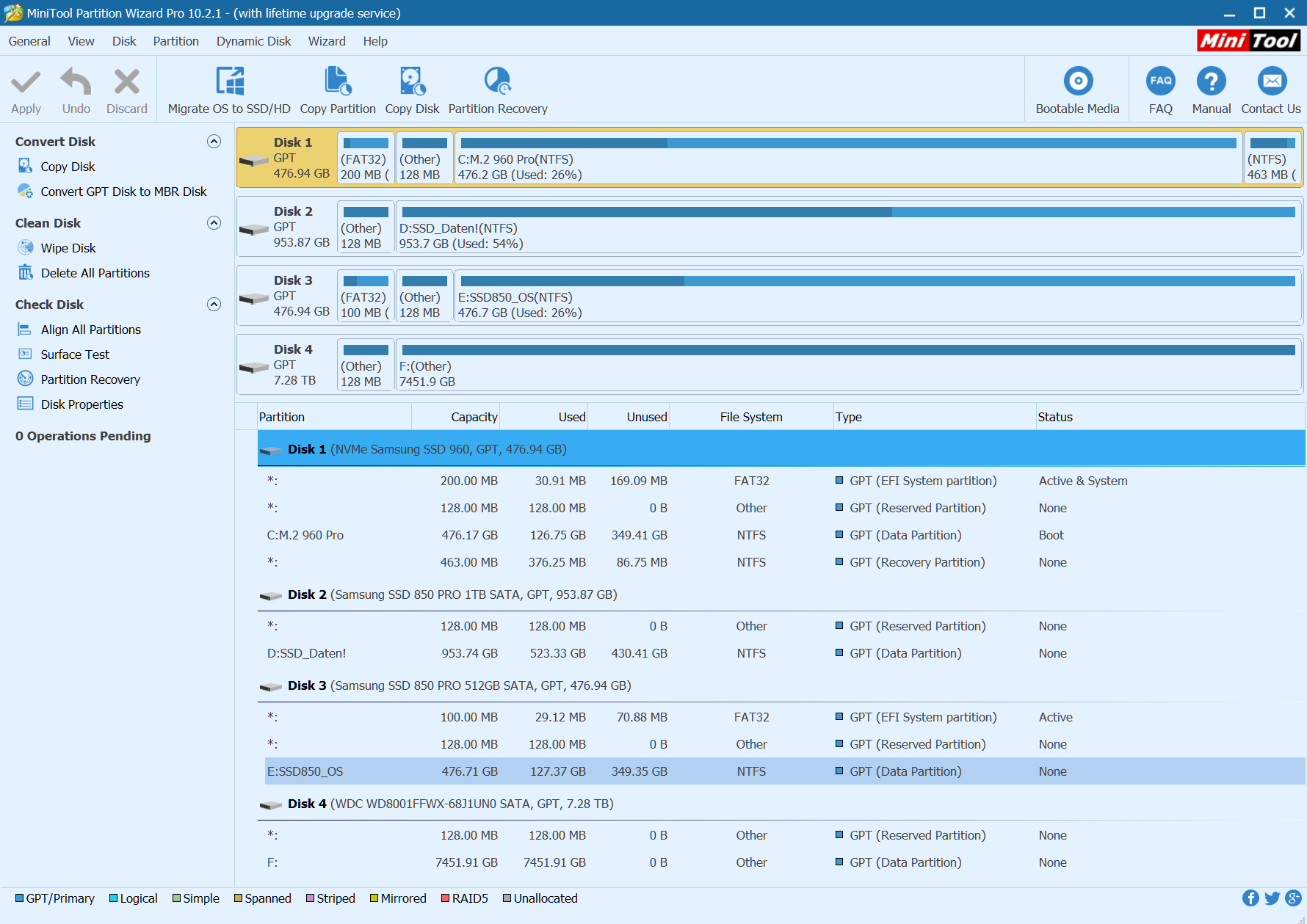Click the Twitter icon in status bar
Screen dimensions: 1307x924
pyautogui.click(x=1272, y=898)
